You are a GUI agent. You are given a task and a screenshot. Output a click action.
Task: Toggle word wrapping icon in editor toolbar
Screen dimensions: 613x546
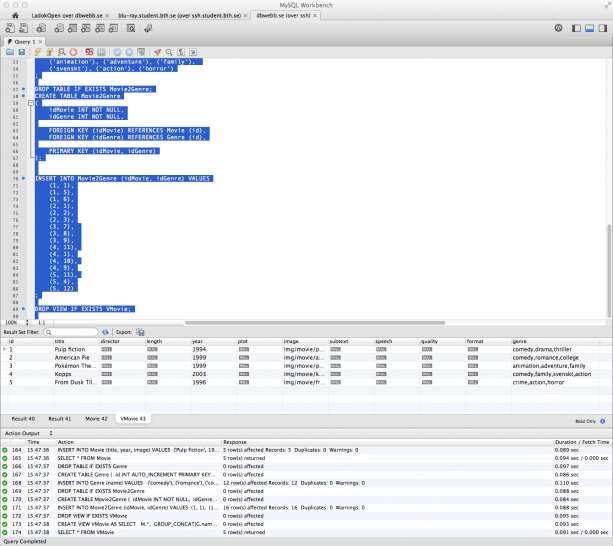(x=193, y=52)
